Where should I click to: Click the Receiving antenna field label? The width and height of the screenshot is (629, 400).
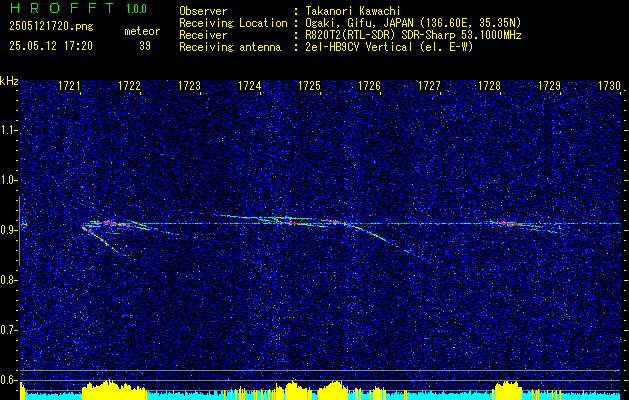click(230, 47)
